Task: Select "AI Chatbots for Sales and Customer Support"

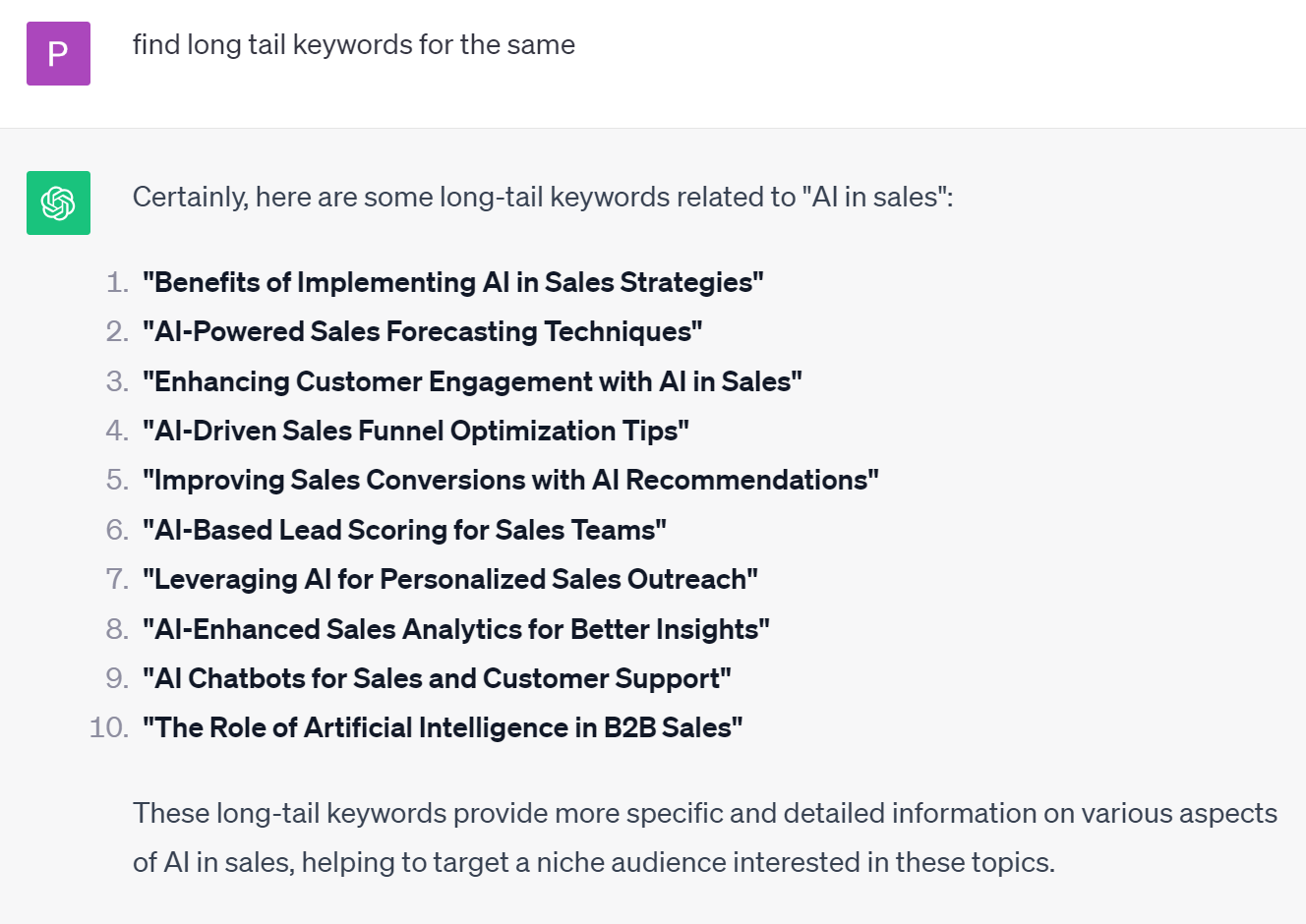Action: coord(437,679)
